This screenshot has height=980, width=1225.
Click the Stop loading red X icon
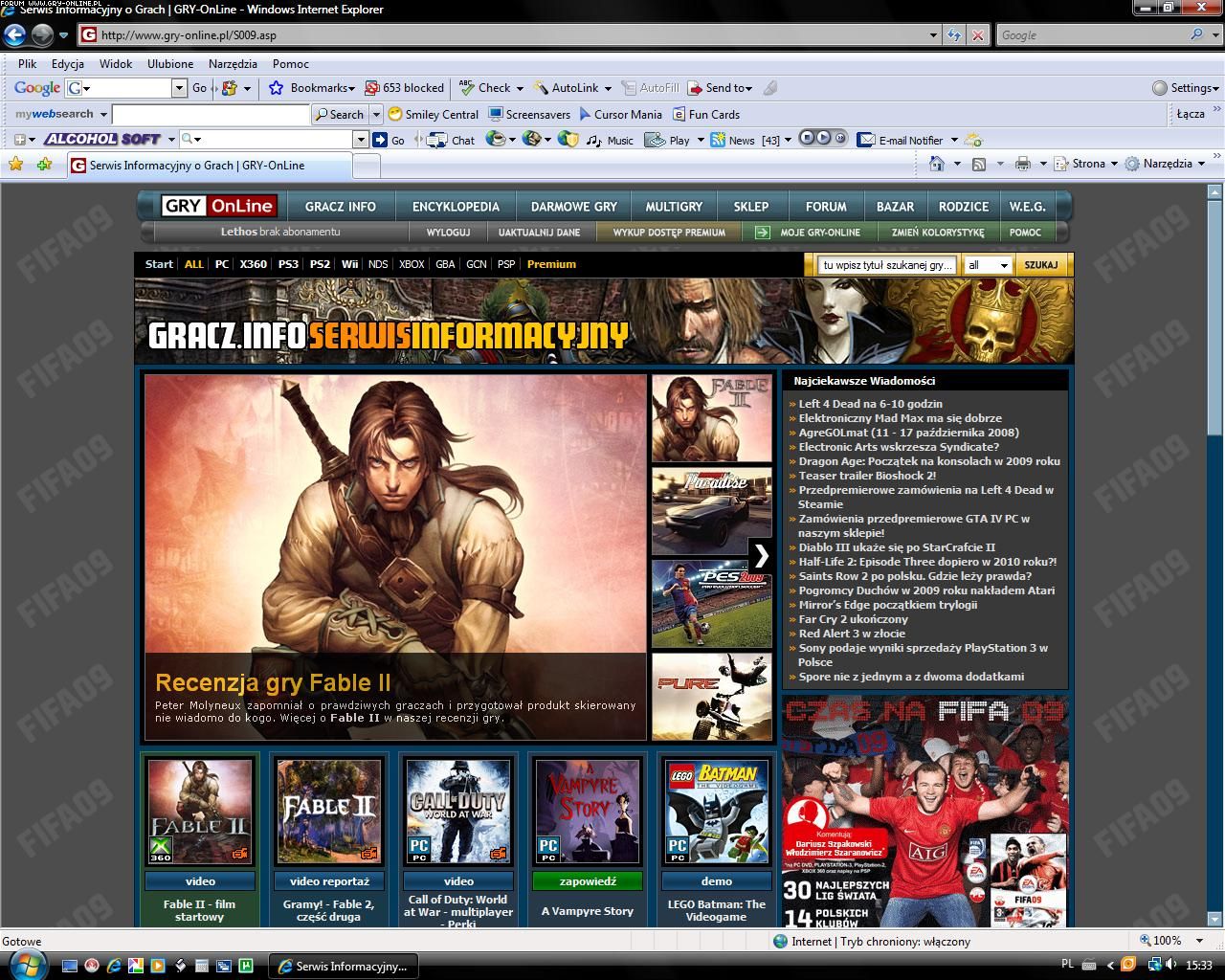click(977, 35)
